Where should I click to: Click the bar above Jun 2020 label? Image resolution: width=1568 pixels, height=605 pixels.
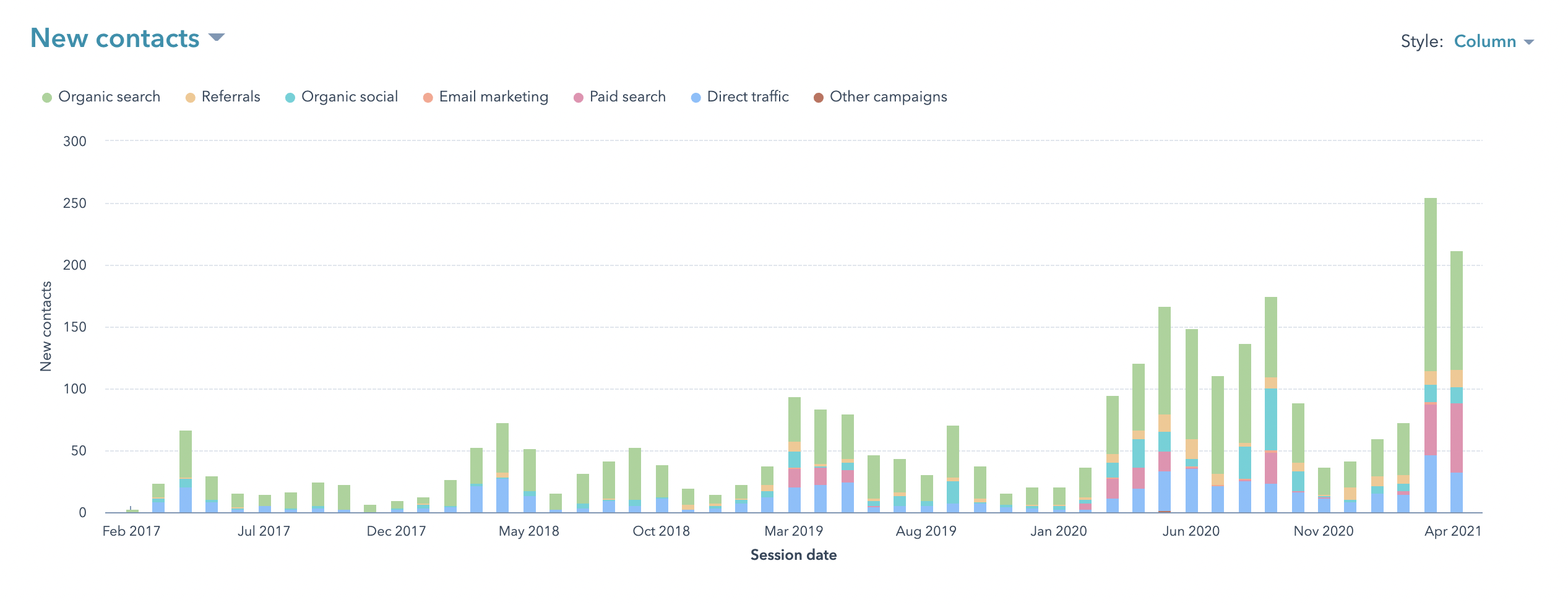(x=1192, y=421)
